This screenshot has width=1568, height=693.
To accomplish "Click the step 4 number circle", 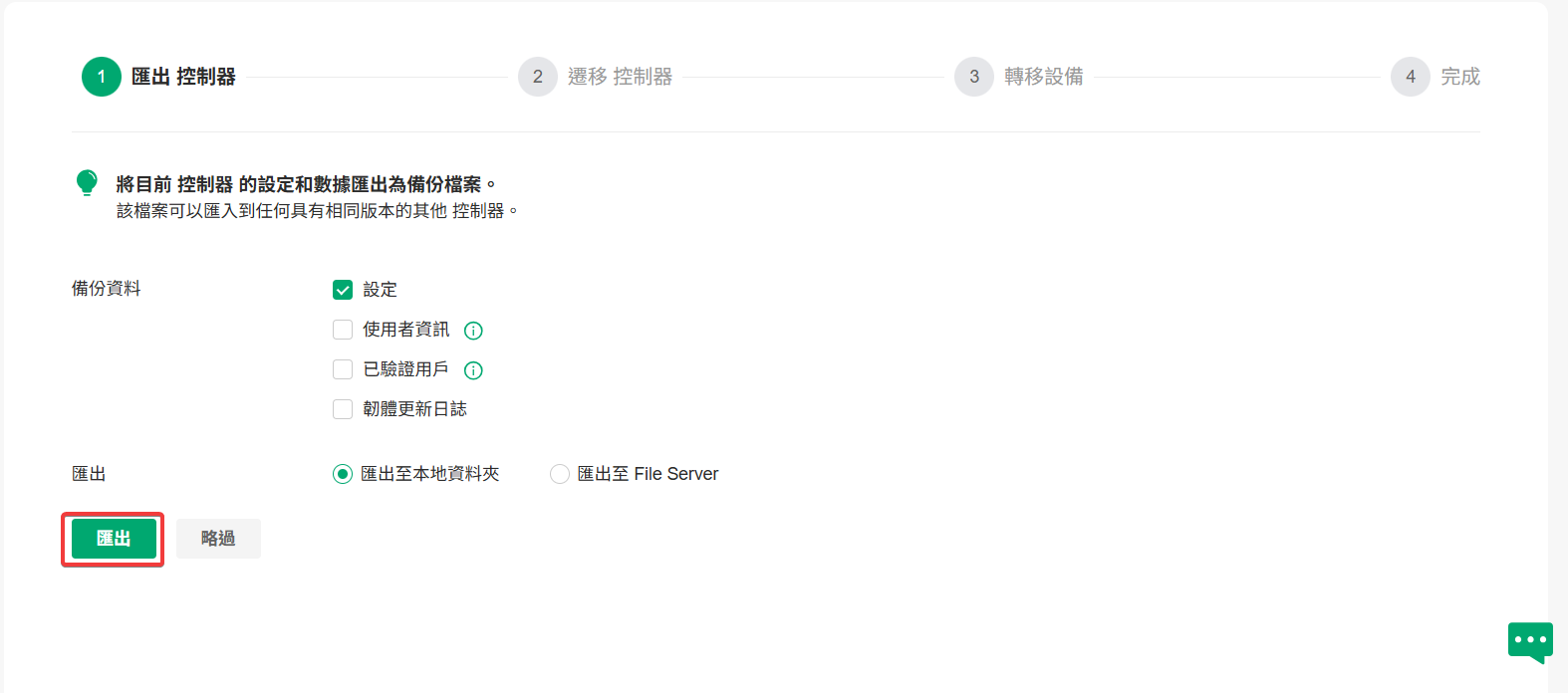I will (x=1411, y=77).
